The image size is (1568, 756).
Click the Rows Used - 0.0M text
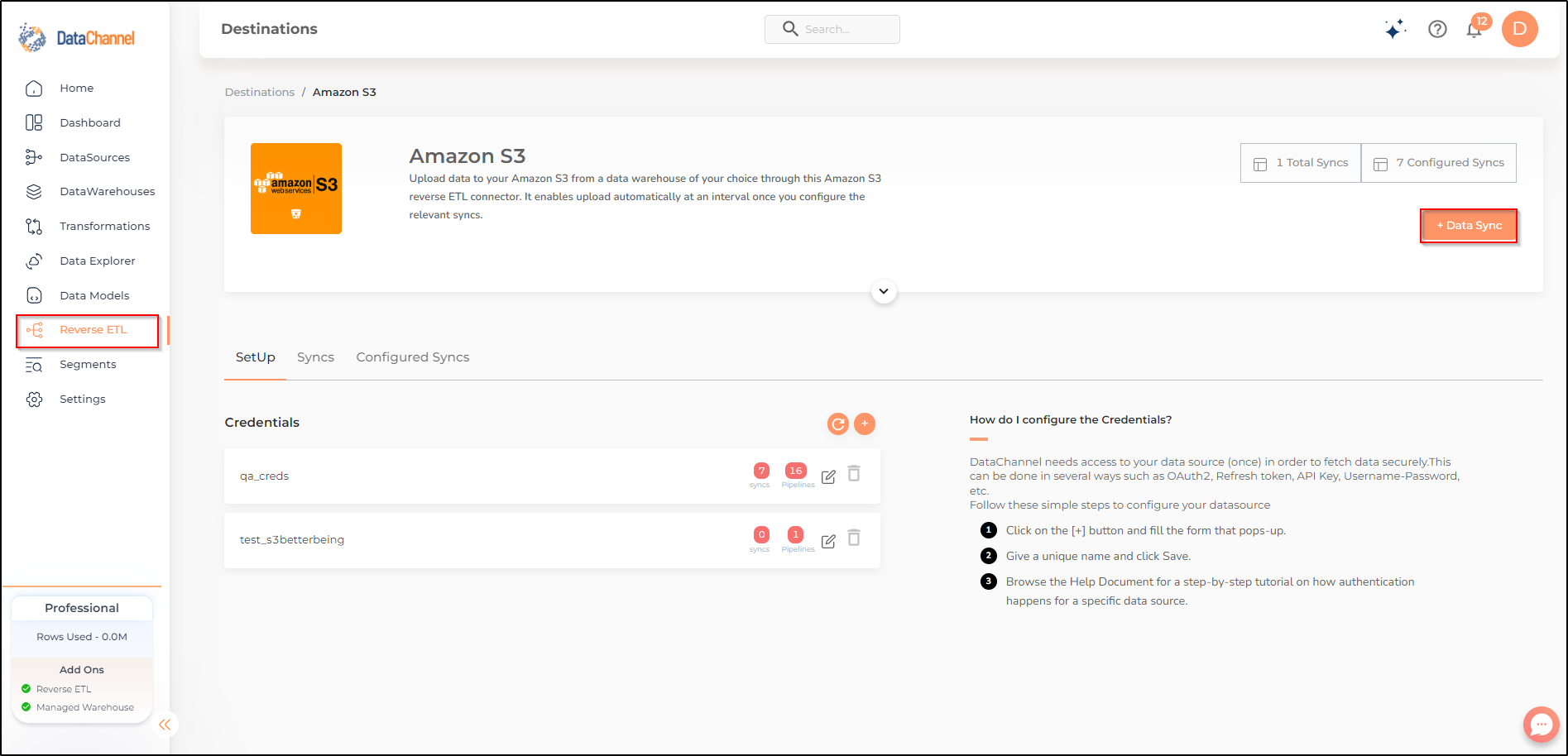(82, 637)
